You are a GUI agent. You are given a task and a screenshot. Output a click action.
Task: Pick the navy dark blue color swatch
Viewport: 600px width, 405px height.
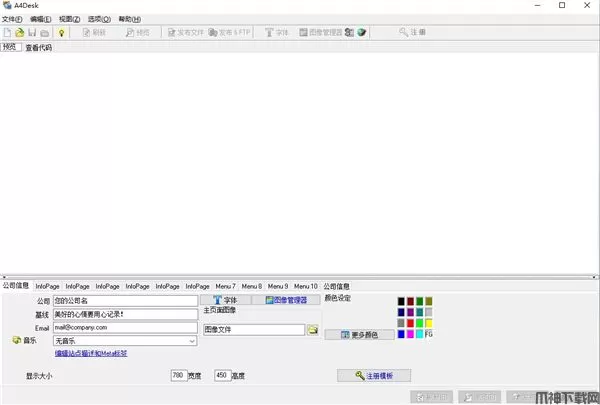[x=401, y=312]
